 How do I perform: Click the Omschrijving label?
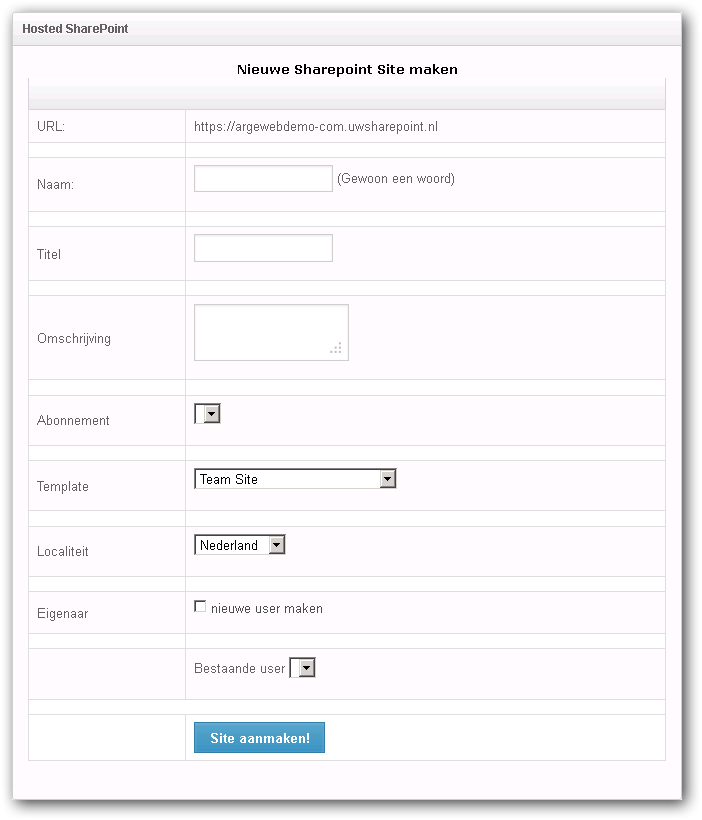[74, 339]
